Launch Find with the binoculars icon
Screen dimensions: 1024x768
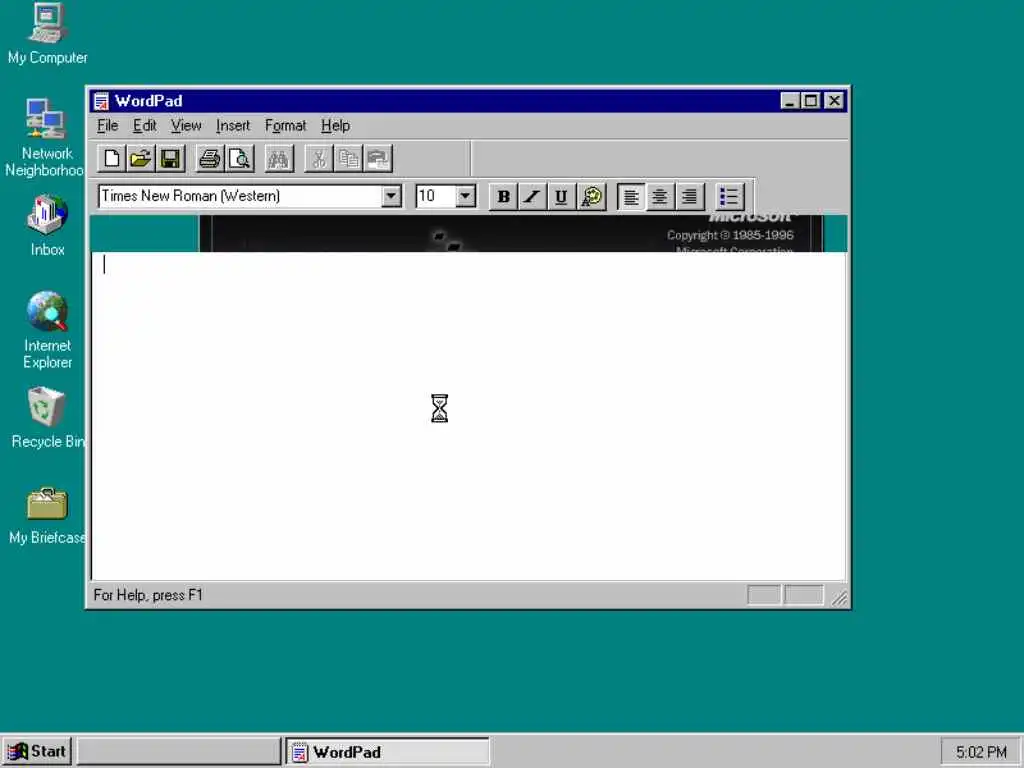point(279,159)
